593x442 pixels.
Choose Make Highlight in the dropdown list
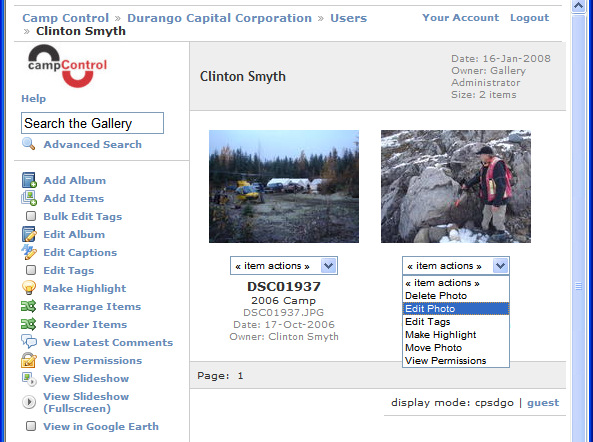coord(456,335)
